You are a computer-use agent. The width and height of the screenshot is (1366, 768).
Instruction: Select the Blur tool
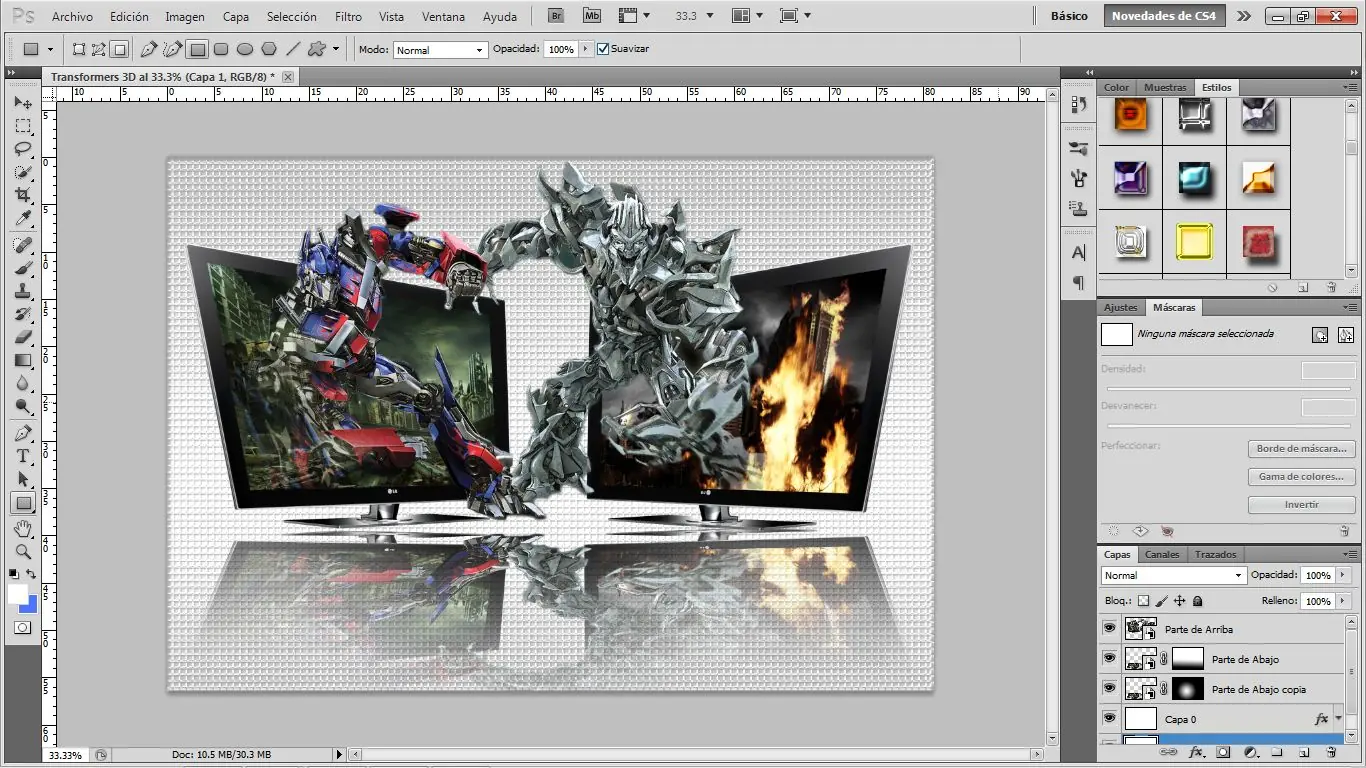23,384
